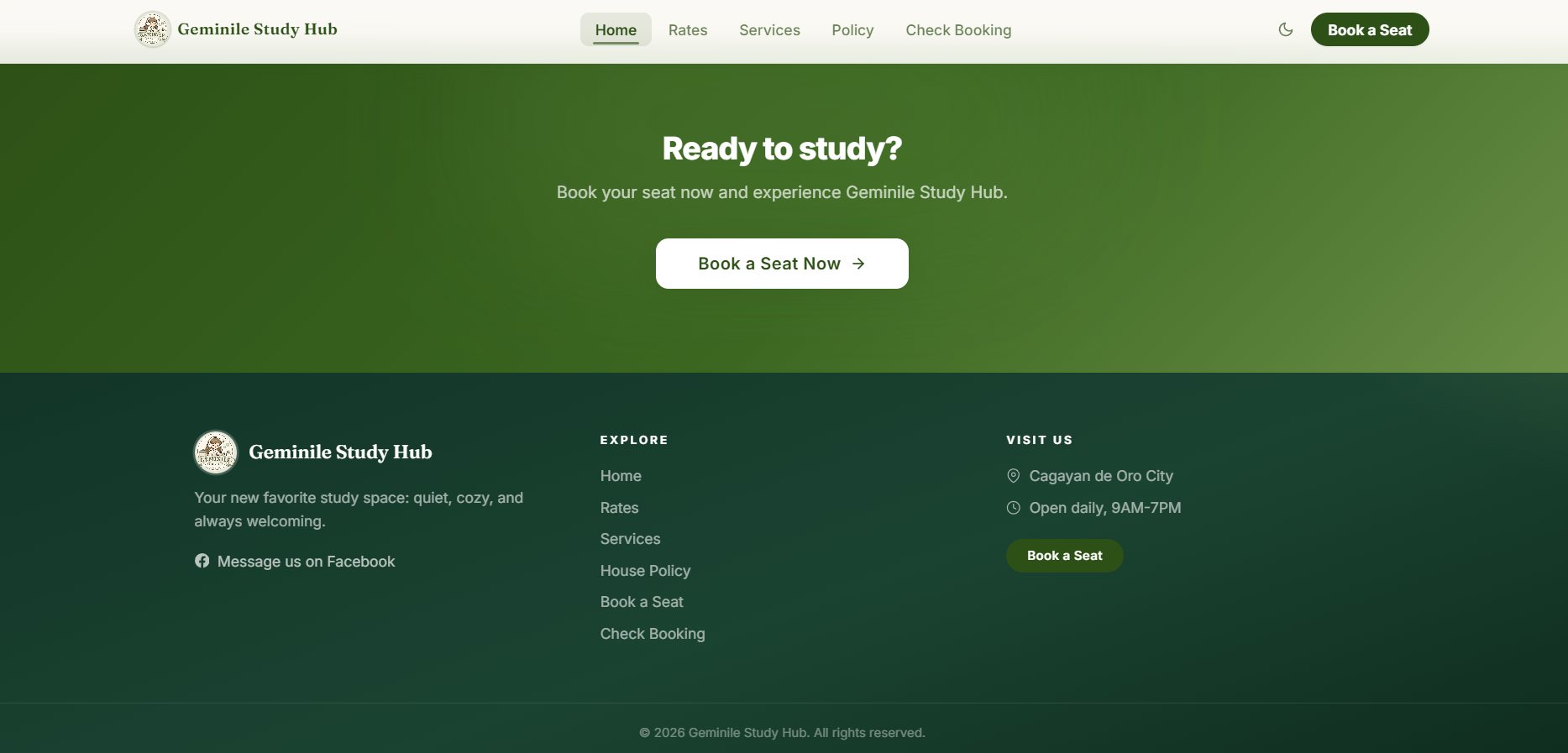Visit the House Policy footer link
The image size is (1568, 753).
click(x=645, y=571)
